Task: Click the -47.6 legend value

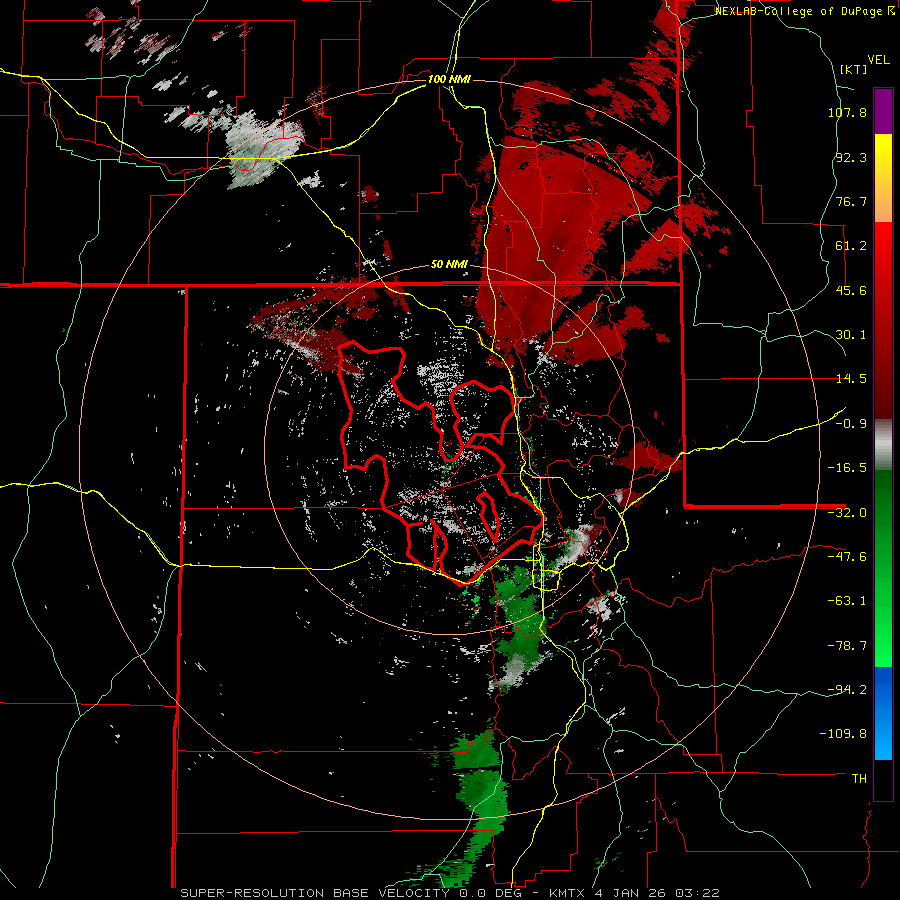Action: coord(847,557)
